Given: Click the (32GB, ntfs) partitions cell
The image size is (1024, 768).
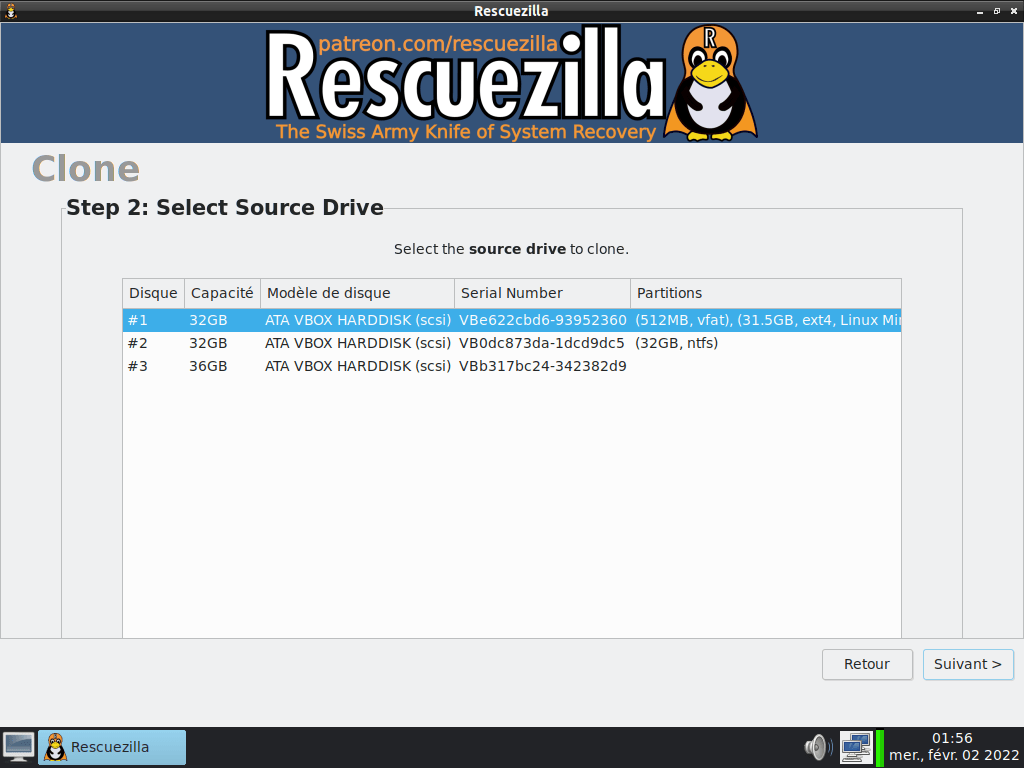Looking at the screenshot, I should [x=677, y=343].
